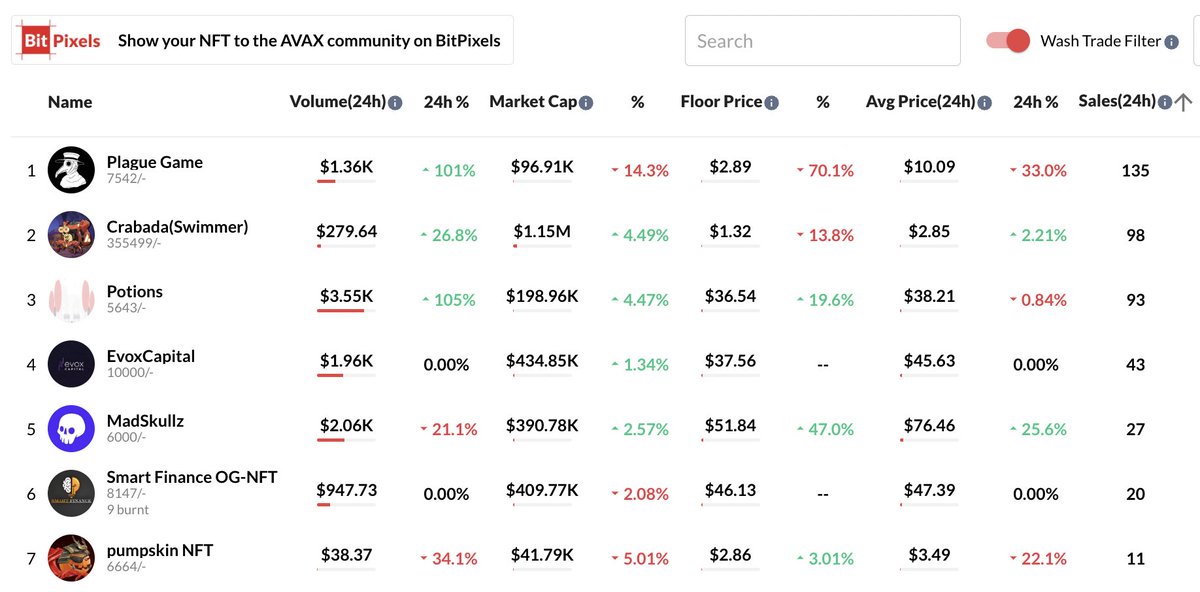Sort by the Name column header

70,102
